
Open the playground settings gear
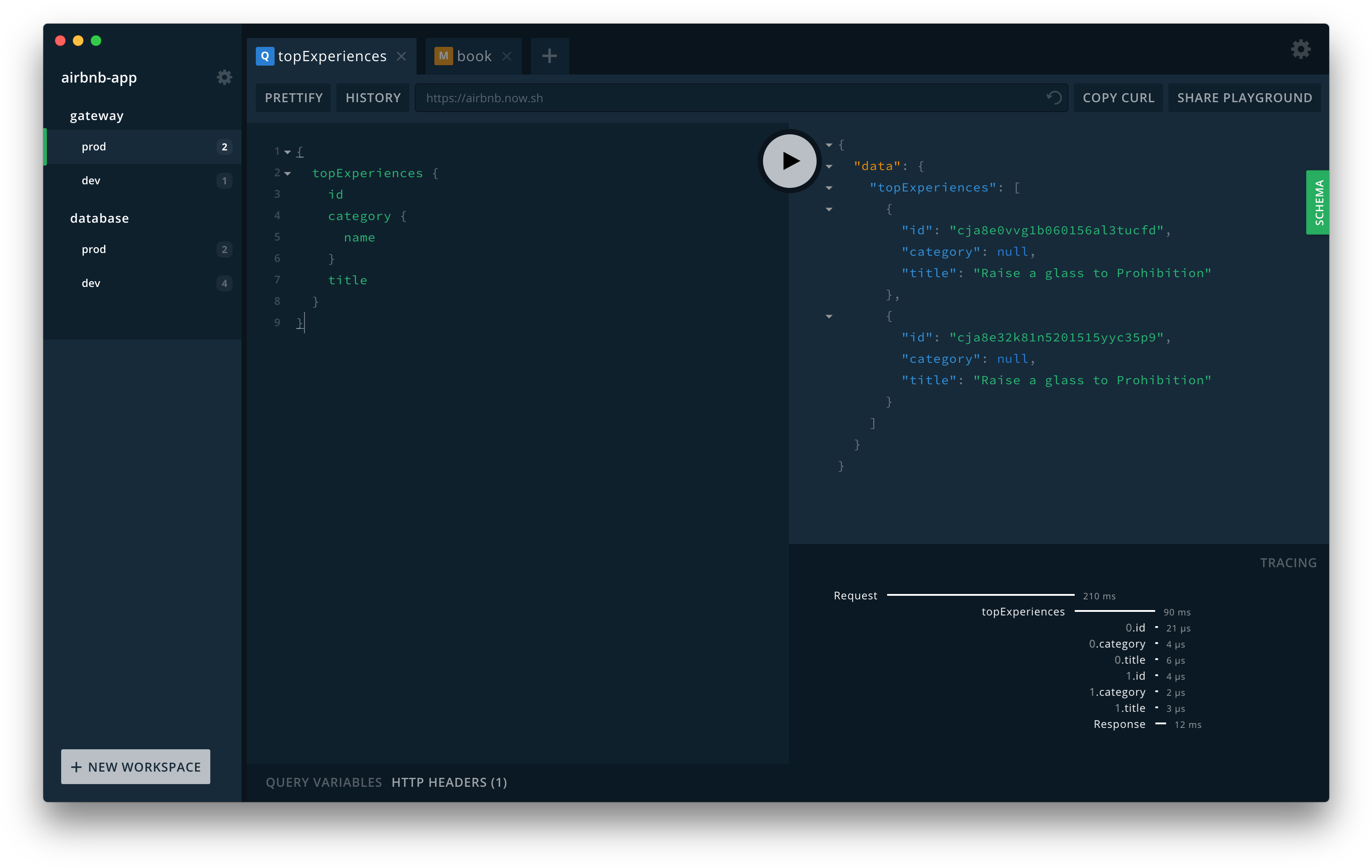click(1301, 50)
